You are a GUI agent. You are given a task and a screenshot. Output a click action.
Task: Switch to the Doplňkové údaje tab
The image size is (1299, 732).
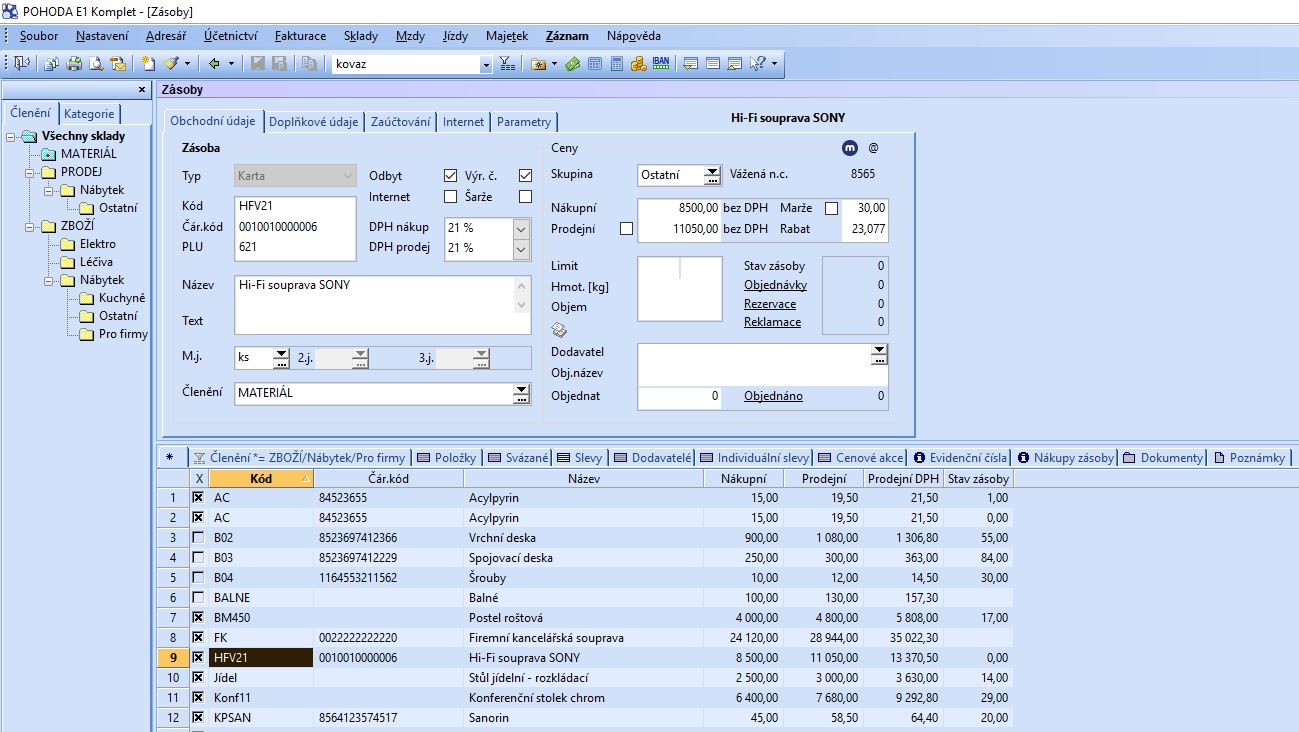pyautogui.click(x=314, y=122)
